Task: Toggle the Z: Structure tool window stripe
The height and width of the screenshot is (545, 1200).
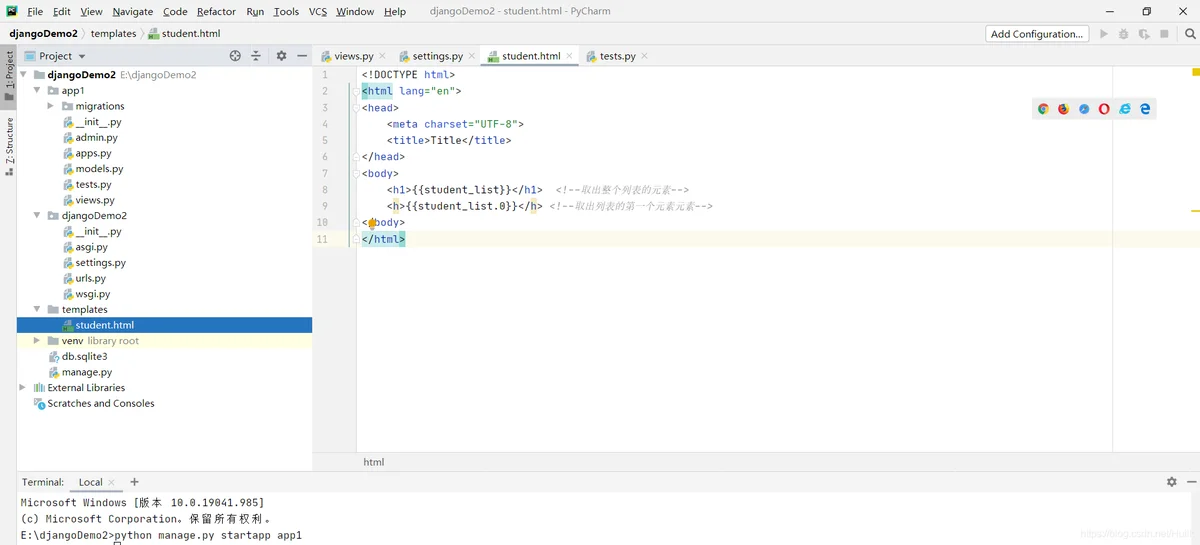Action: point(9,147)
